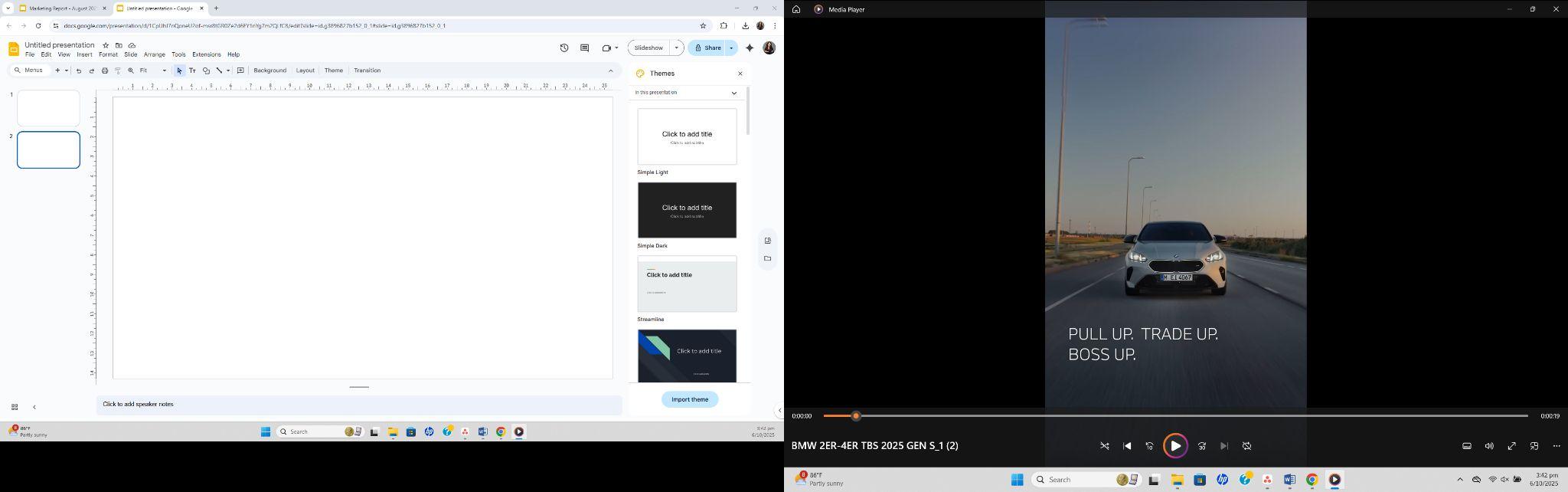Click to add speaker notes field

click(x=359, y=405)
